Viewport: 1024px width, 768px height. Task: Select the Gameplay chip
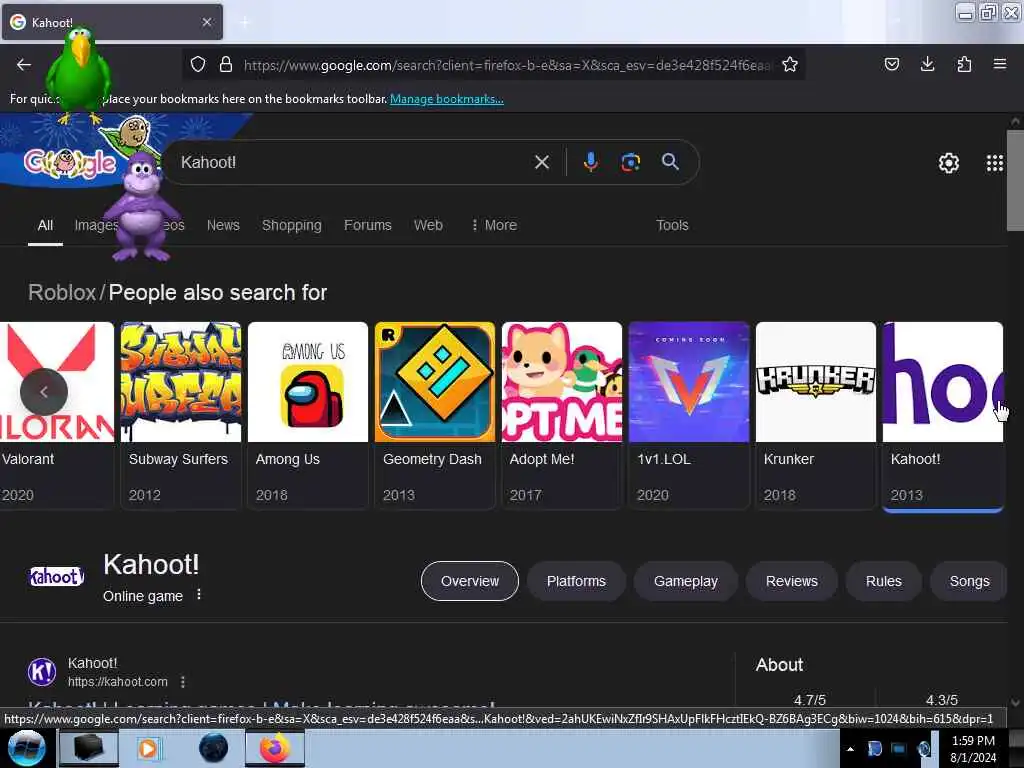click(x=686, y=581)
